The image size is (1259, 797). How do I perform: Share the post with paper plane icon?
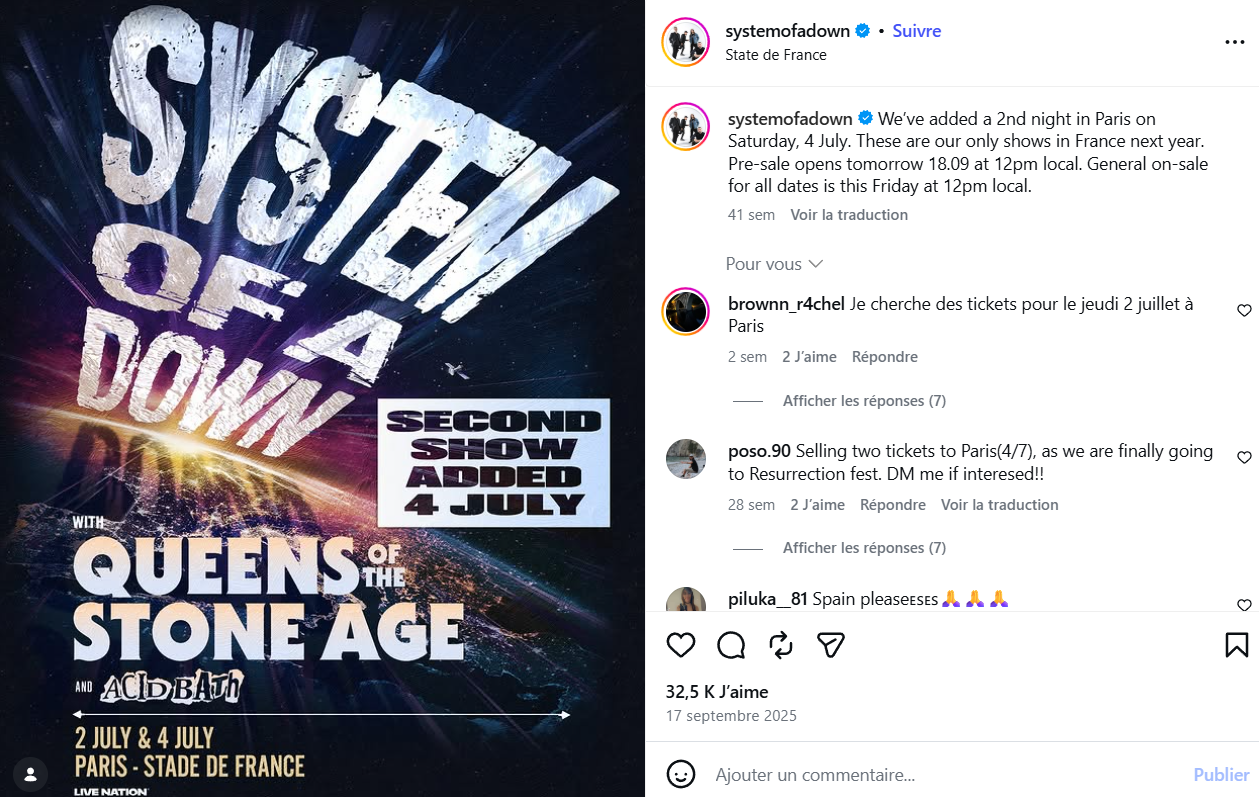tap(831, 645)
